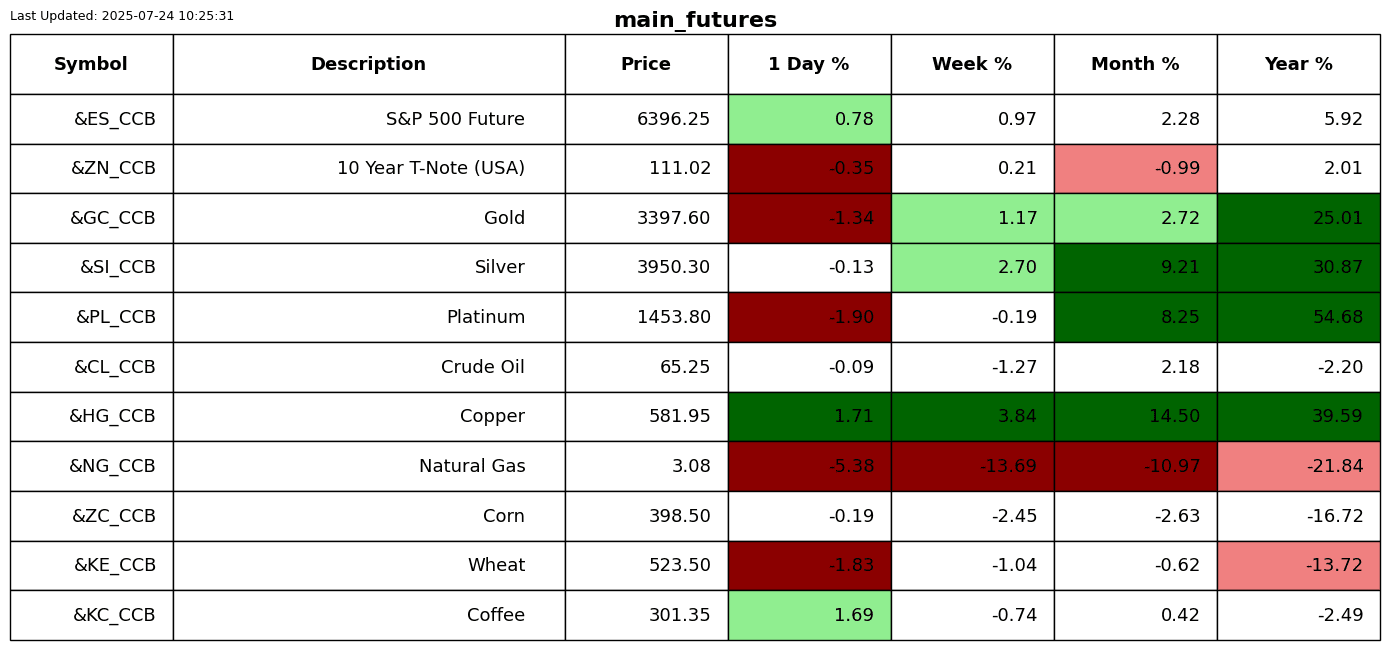Image resolution: width=1390 pixels, height=650 pixels.
Task: Click the light red Wheat Year % cell
Action: (x=1298, y=566)
